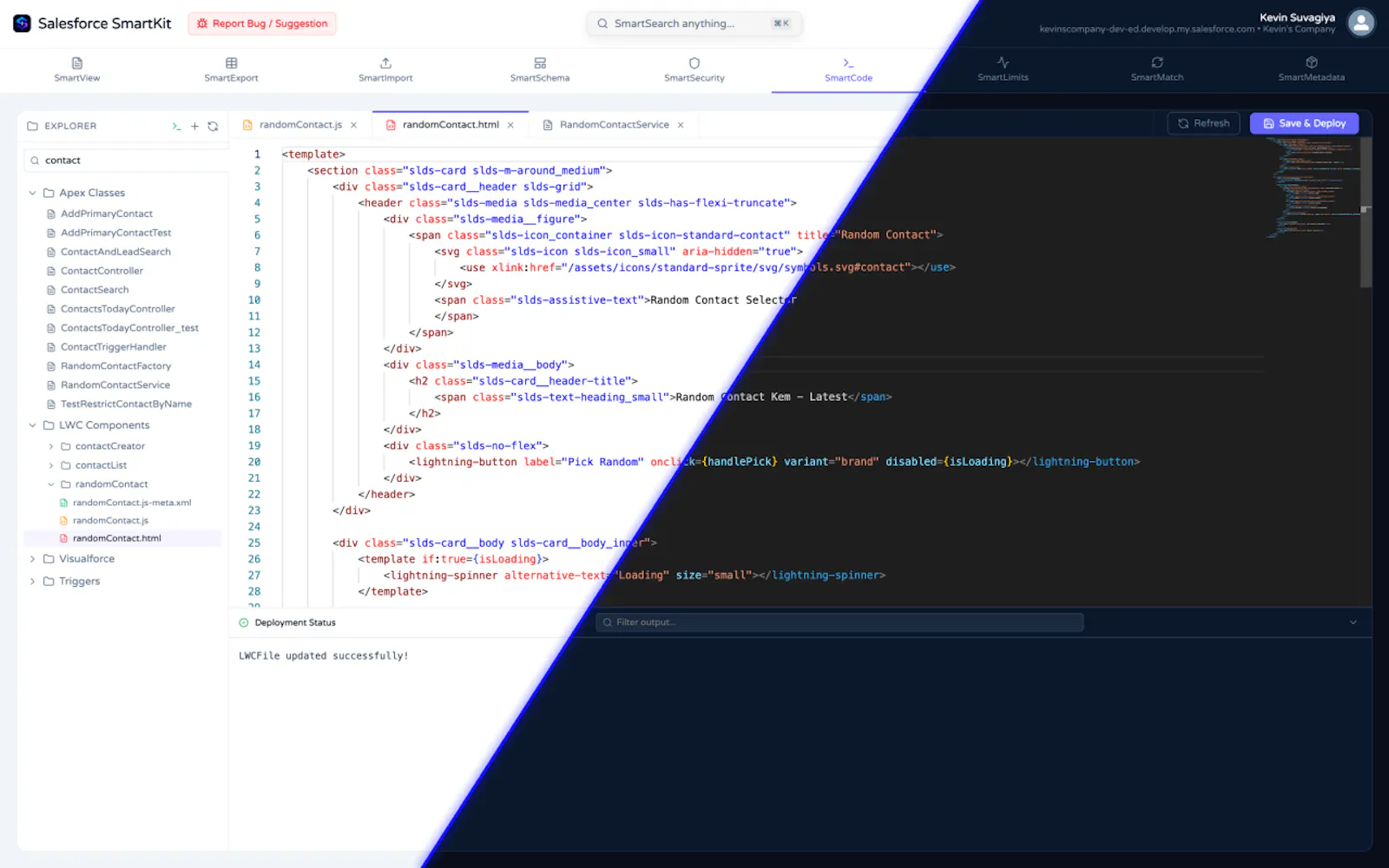Select ContactAndLeadSearch in the explorer
Image resolution: width=1389 pixels, height=868 pixels.
tap(115, 252)
